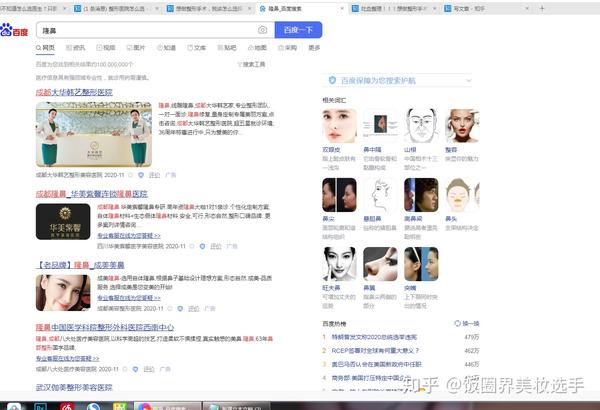The image size is (600, 410).
Task: Open 评价 for 成都八大处医疗美容医院
Action: tap(148, 369)
